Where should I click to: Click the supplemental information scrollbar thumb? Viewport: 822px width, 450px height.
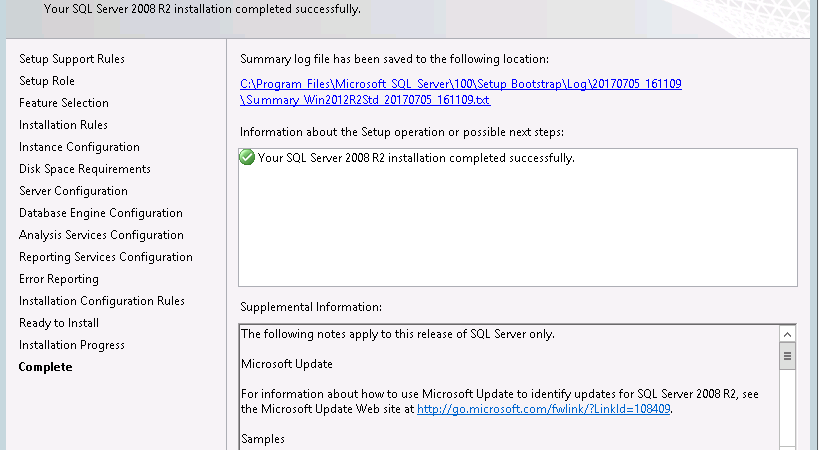(x=787, y=356)
